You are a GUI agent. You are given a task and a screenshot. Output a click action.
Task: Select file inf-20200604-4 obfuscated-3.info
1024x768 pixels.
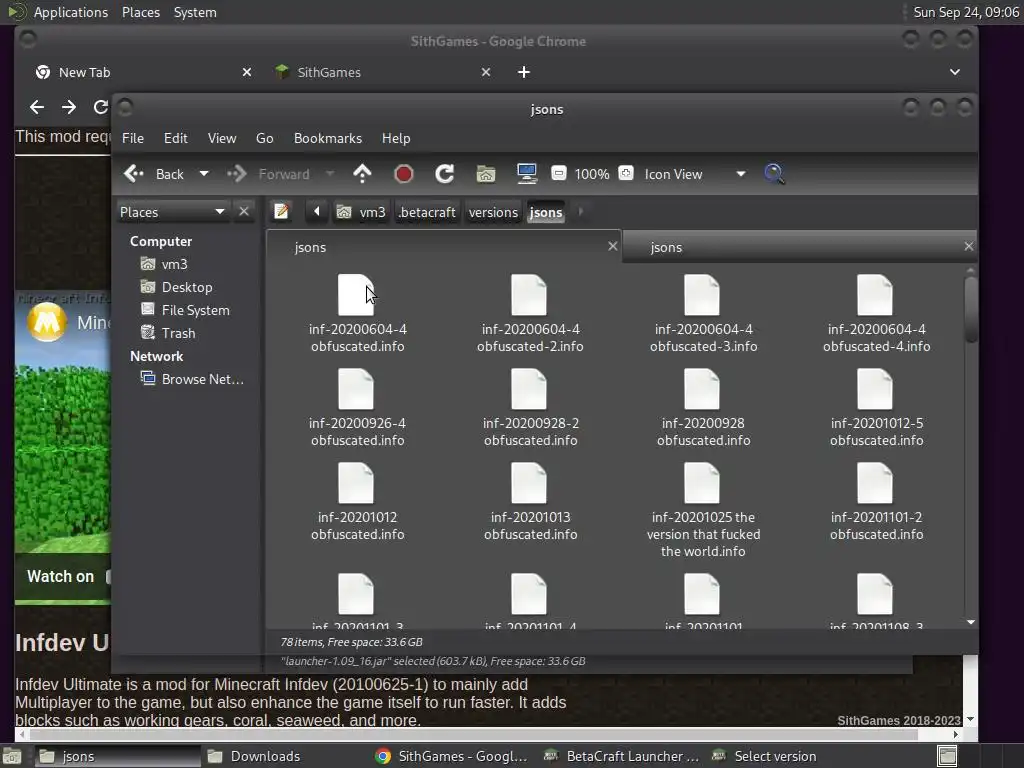[x=703, y=314]
